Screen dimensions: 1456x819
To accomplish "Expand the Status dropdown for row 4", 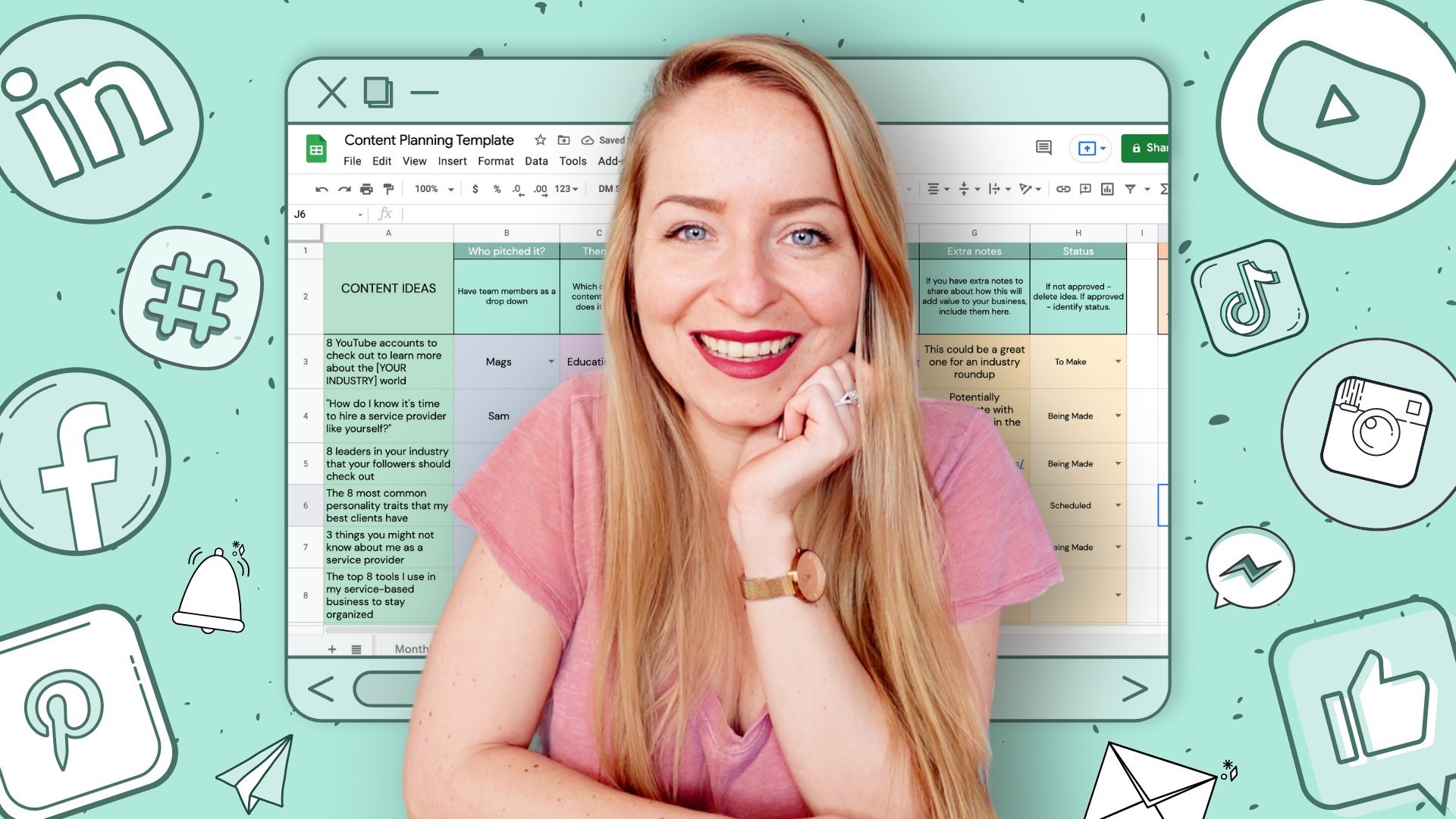I will click(x=1118, y=413).
